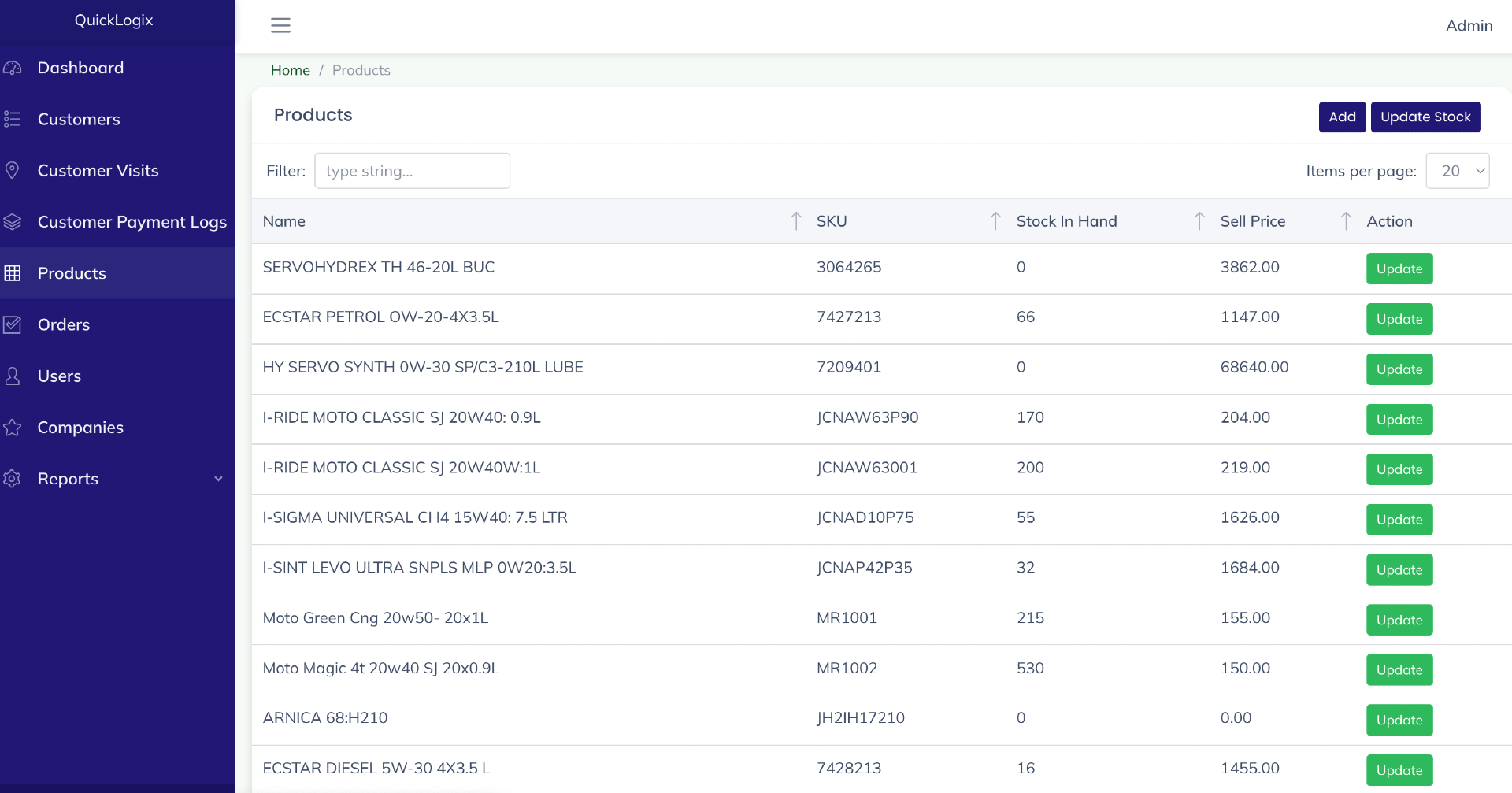Click the Dashboard gauge icon
The height and width of the screenshot is (793, 1512).
(13, 68)
